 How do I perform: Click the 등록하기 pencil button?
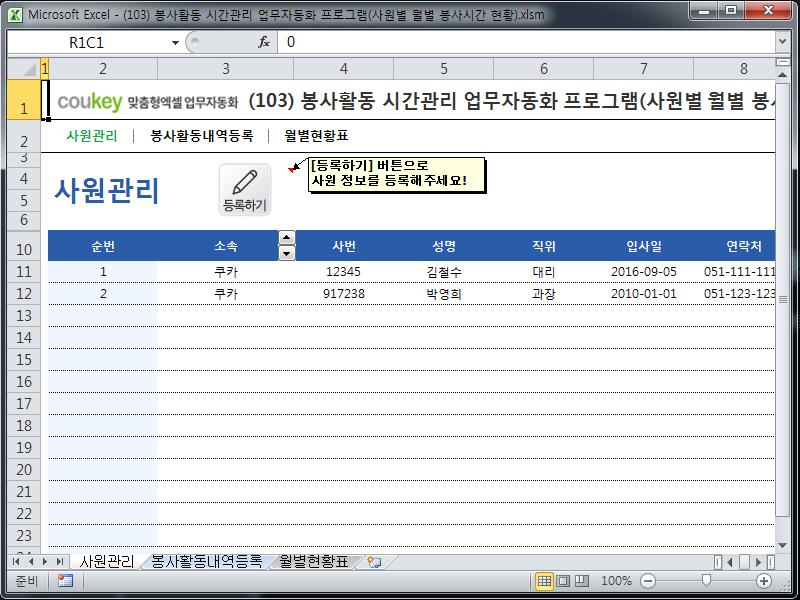click(245, 190)
